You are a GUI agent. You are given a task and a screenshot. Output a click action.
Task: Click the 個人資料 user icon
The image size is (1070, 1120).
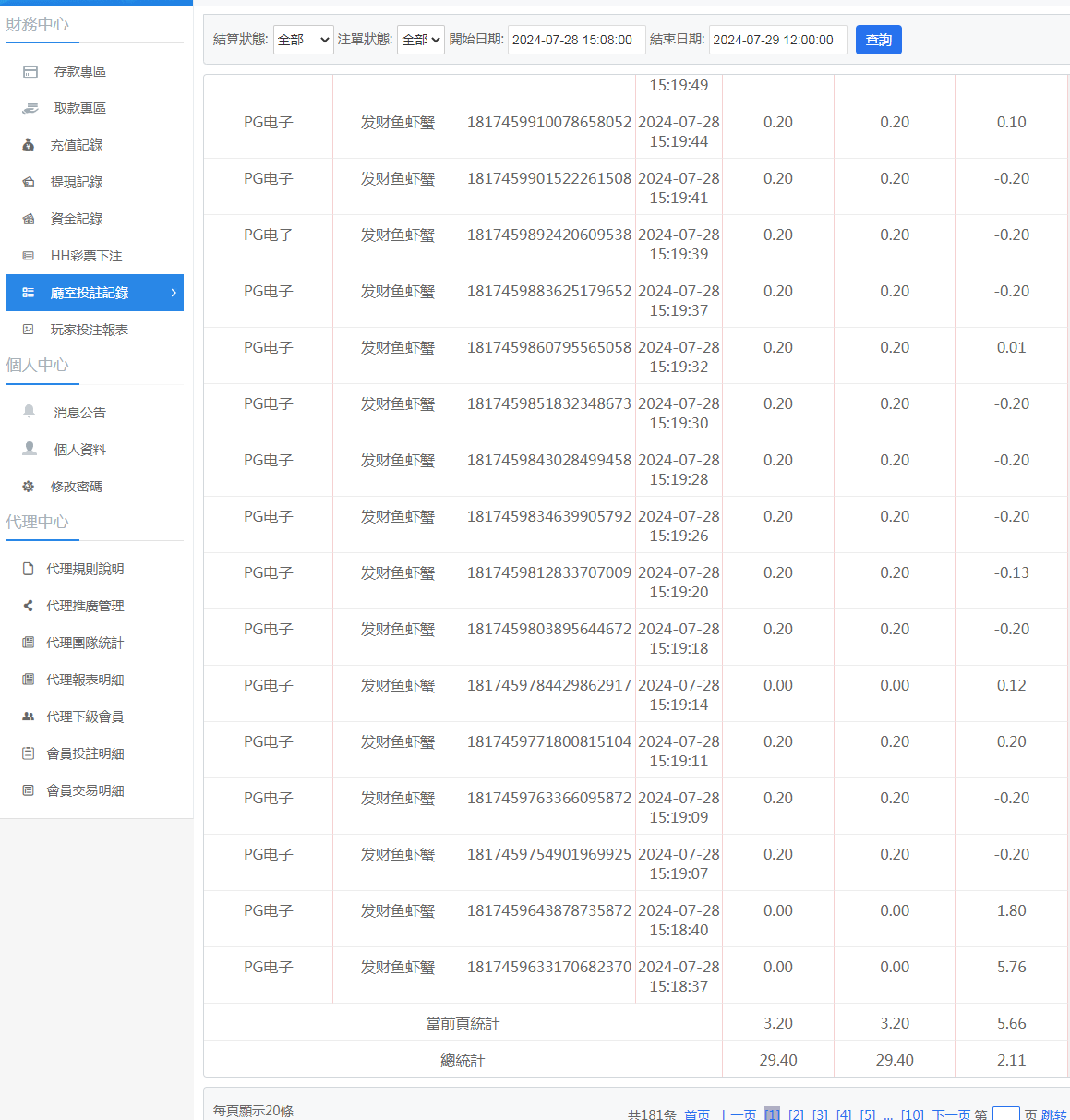click(x=30, y=449)
